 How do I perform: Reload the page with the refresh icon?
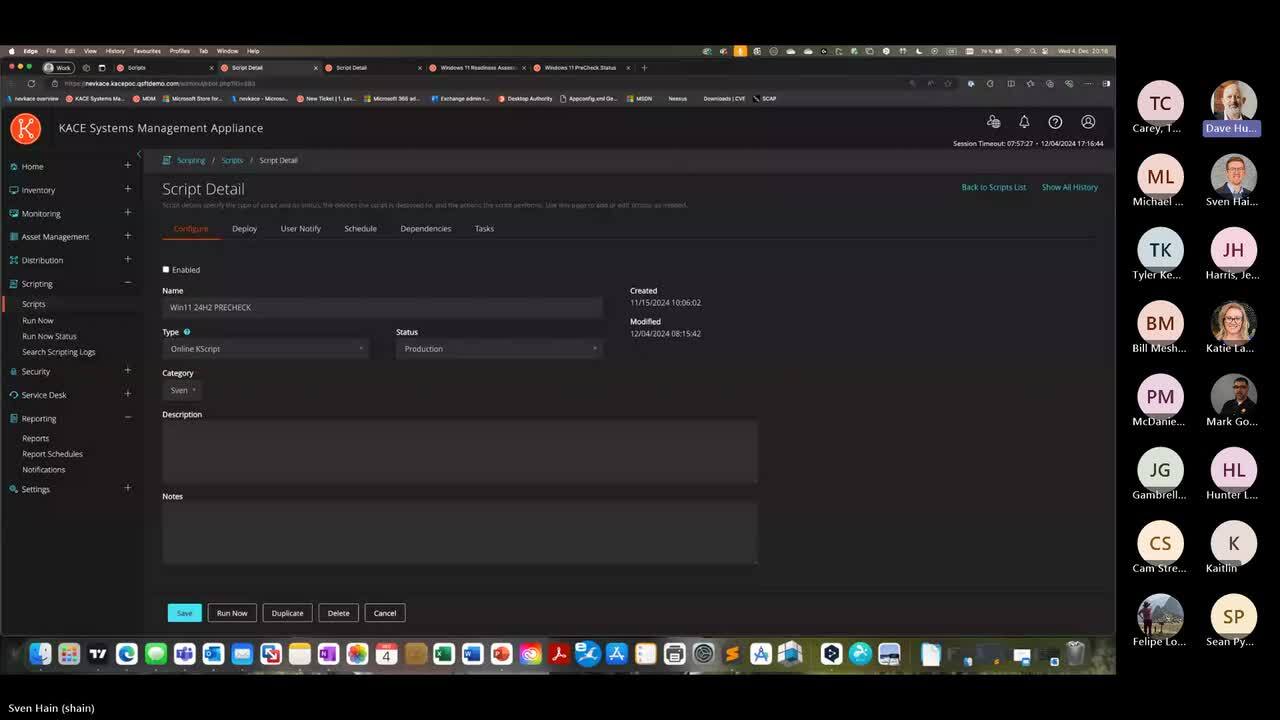tap(31, 84)
